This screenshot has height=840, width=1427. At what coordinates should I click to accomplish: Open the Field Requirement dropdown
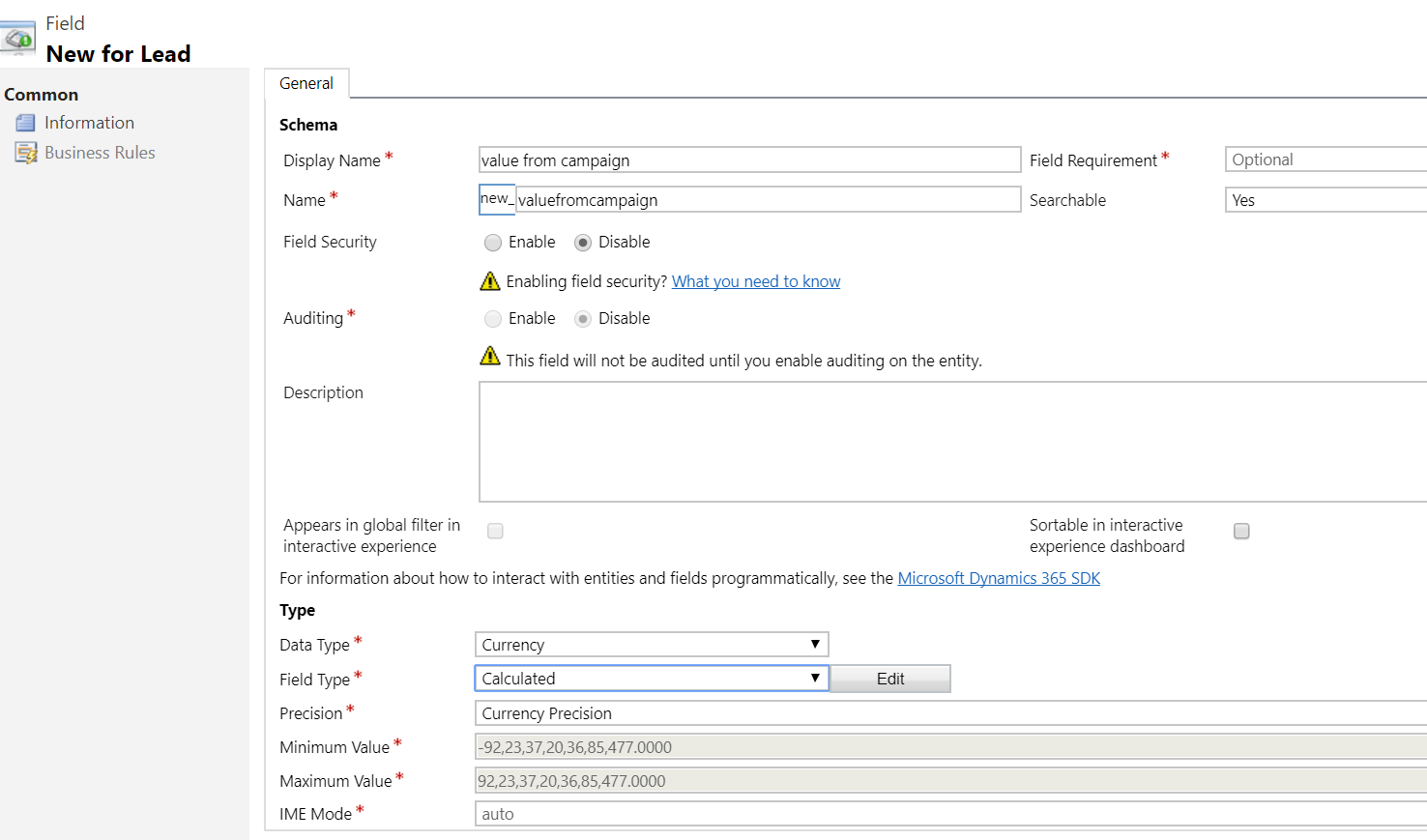point(1325,159)
